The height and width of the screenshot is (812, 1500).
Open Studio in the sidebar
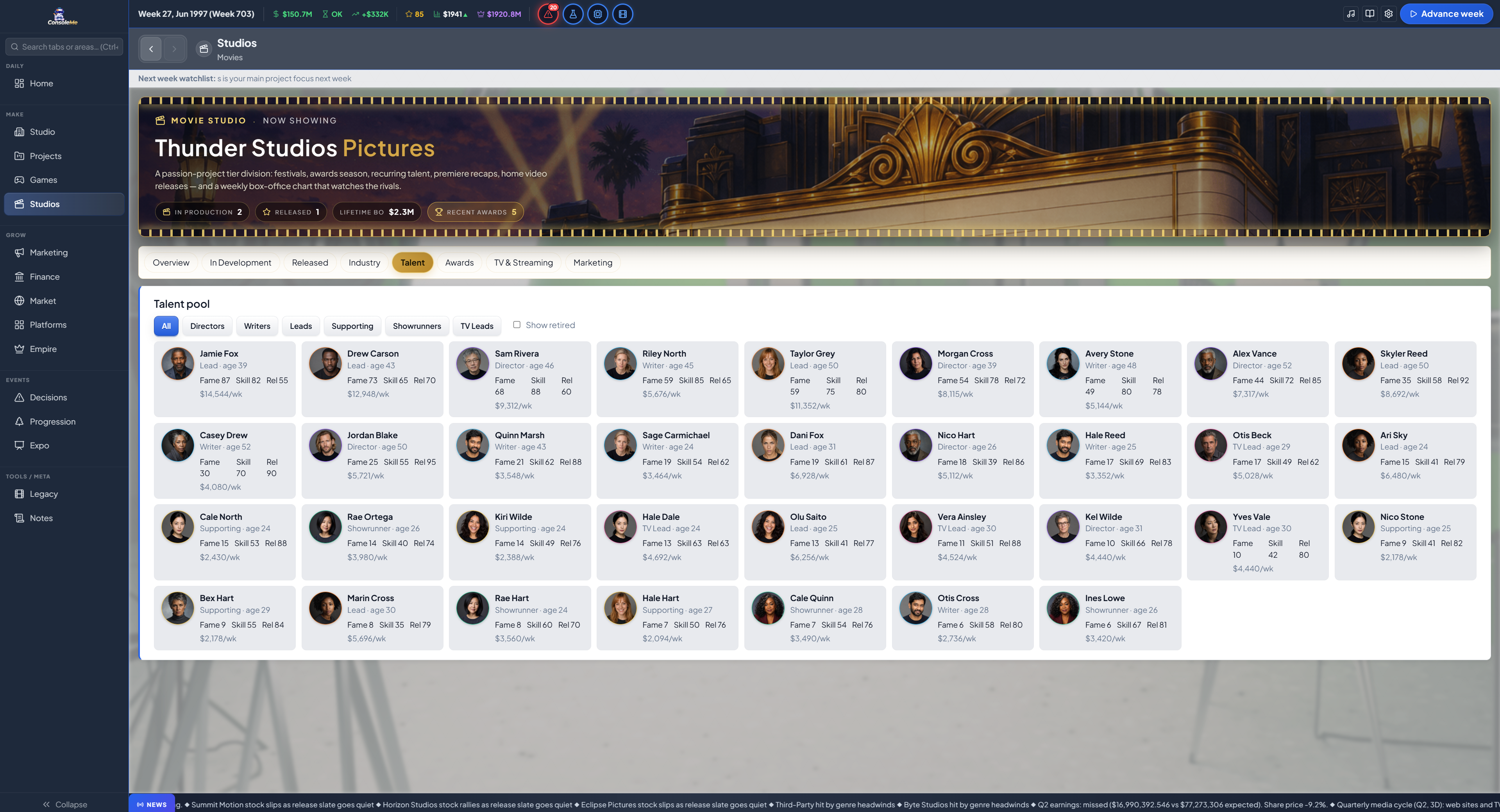click(64, 132)
